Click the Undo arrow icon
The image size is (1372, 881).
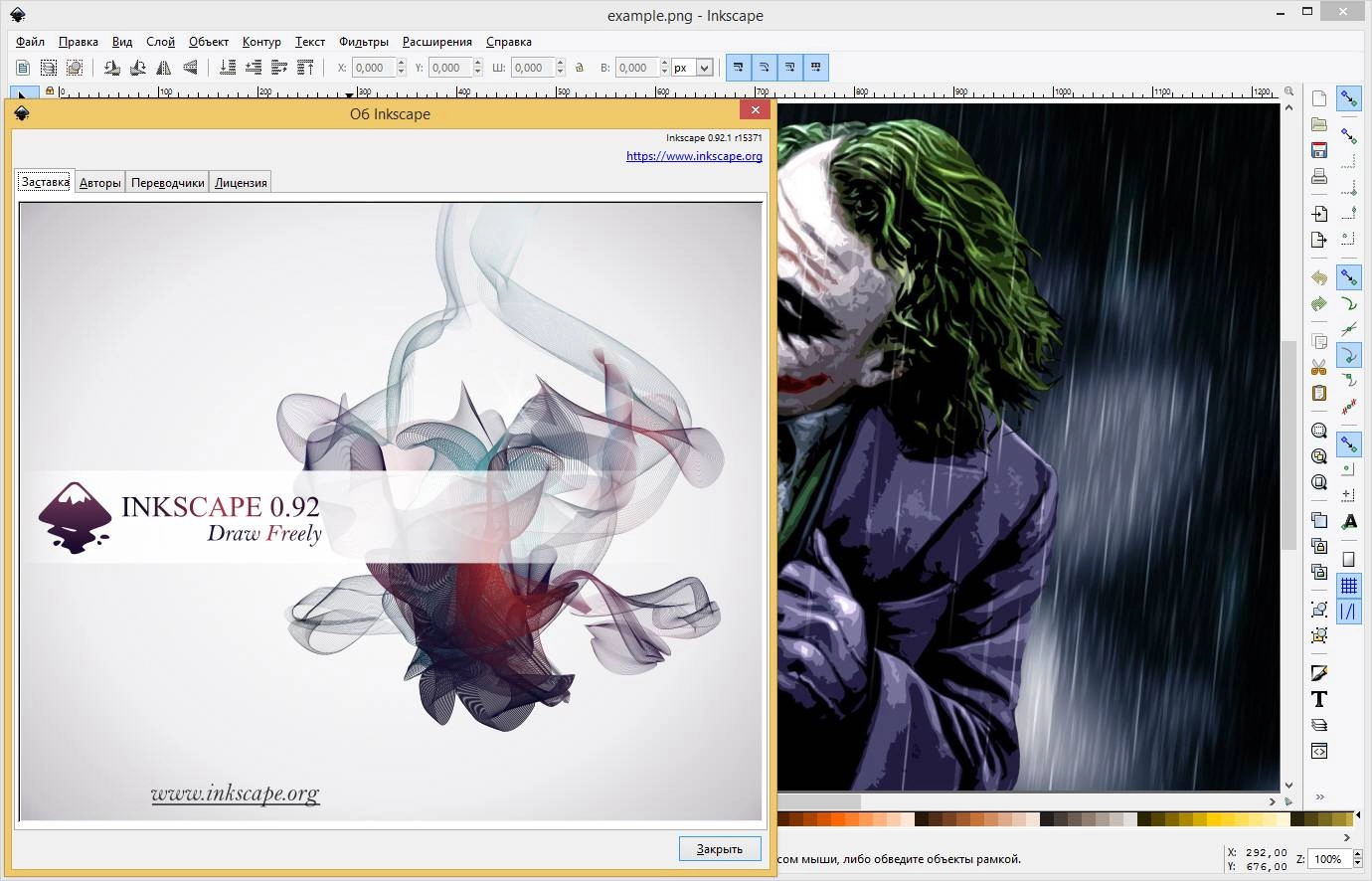point(1319,277)
